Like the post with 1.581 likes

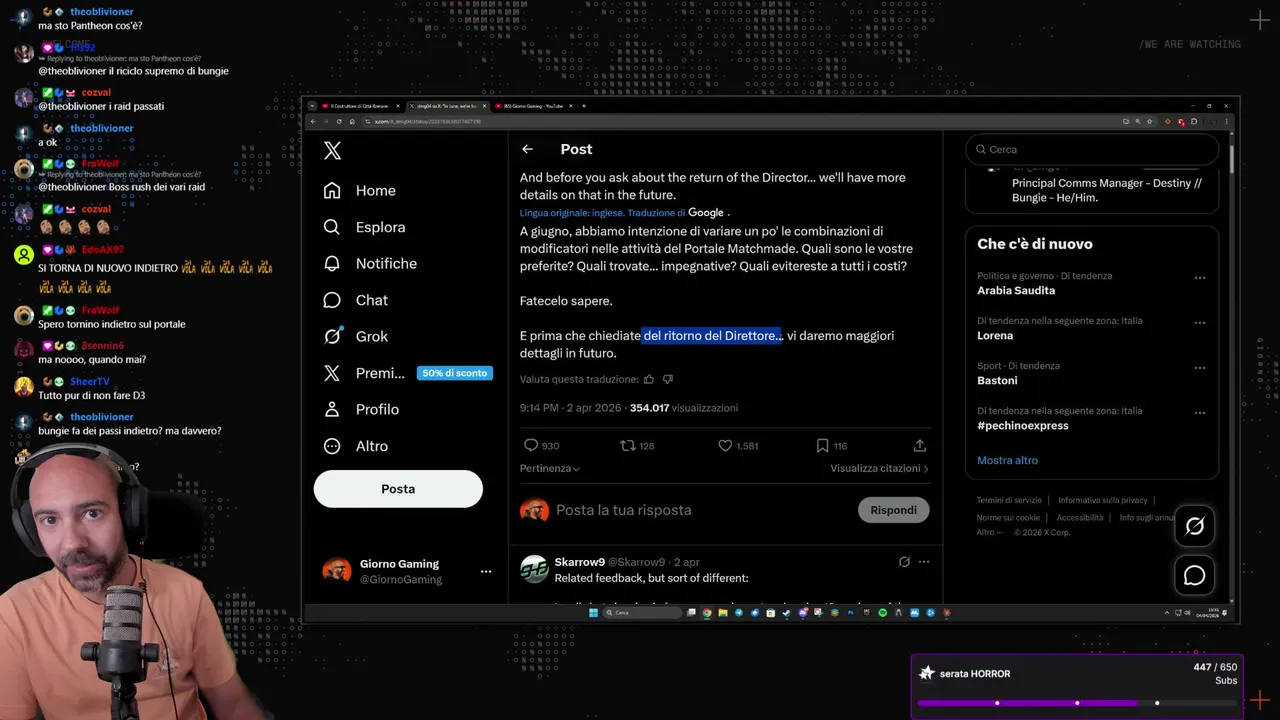725,445
